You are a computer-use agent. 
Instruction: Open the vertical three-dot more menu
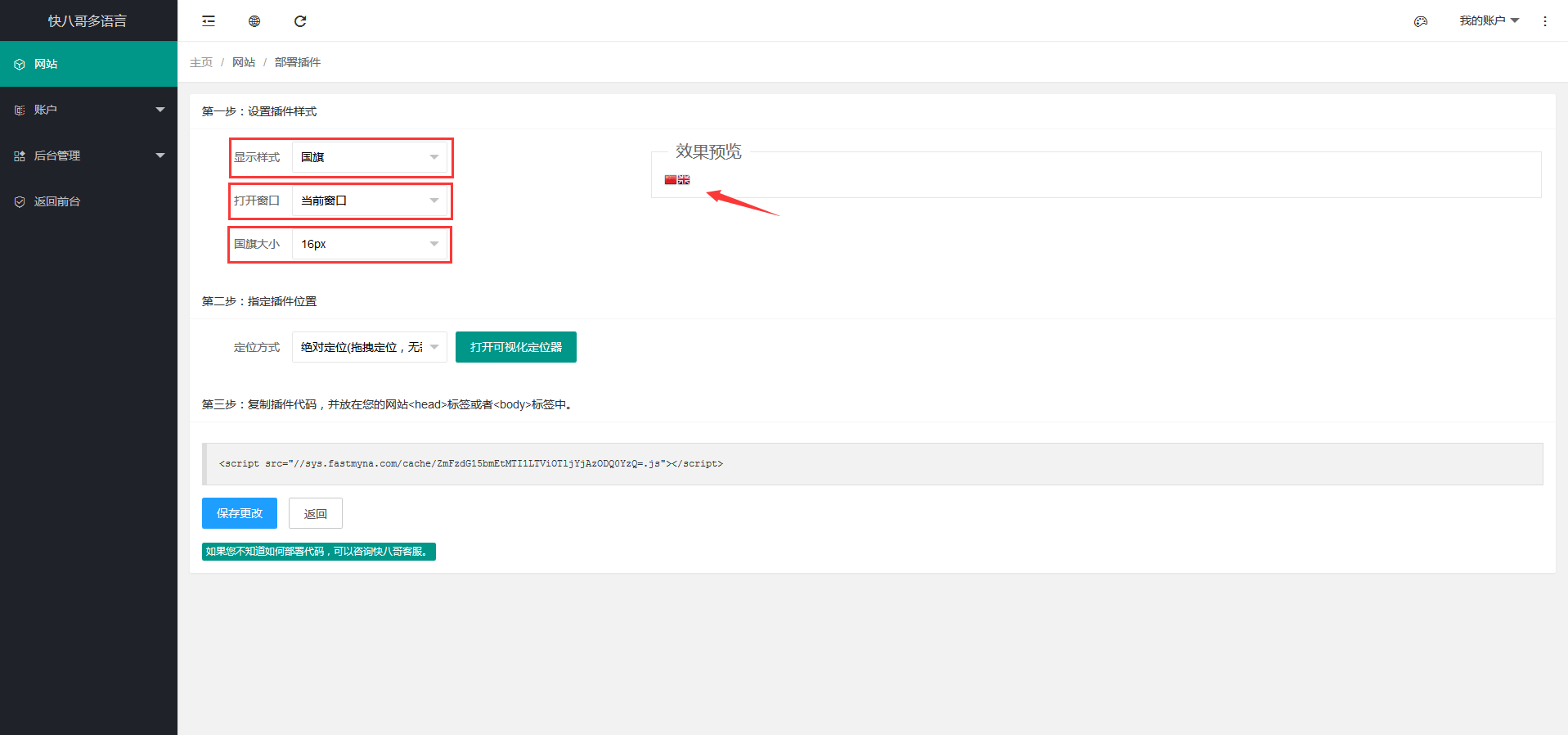point(1545,21)
